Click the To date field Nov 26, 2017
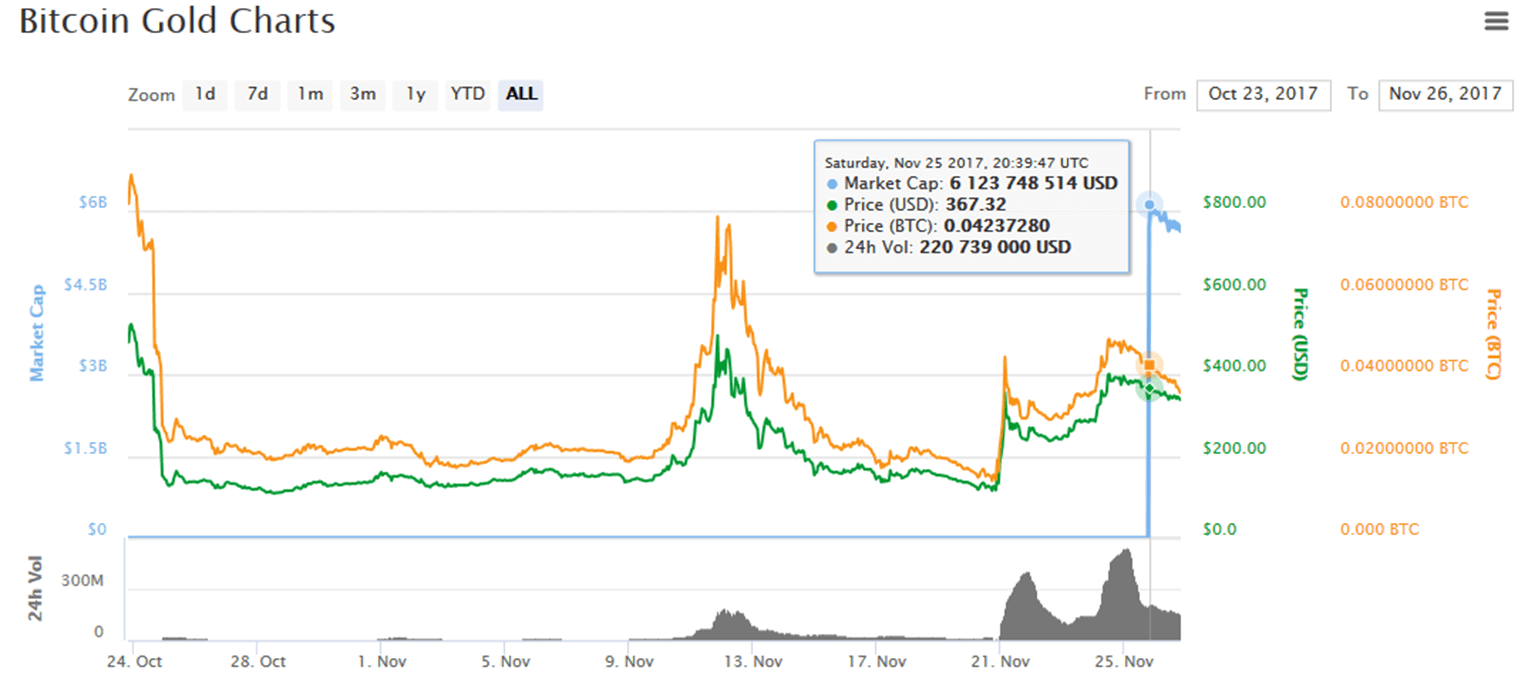1518x694 pixels. click(x=1445, y=94)
